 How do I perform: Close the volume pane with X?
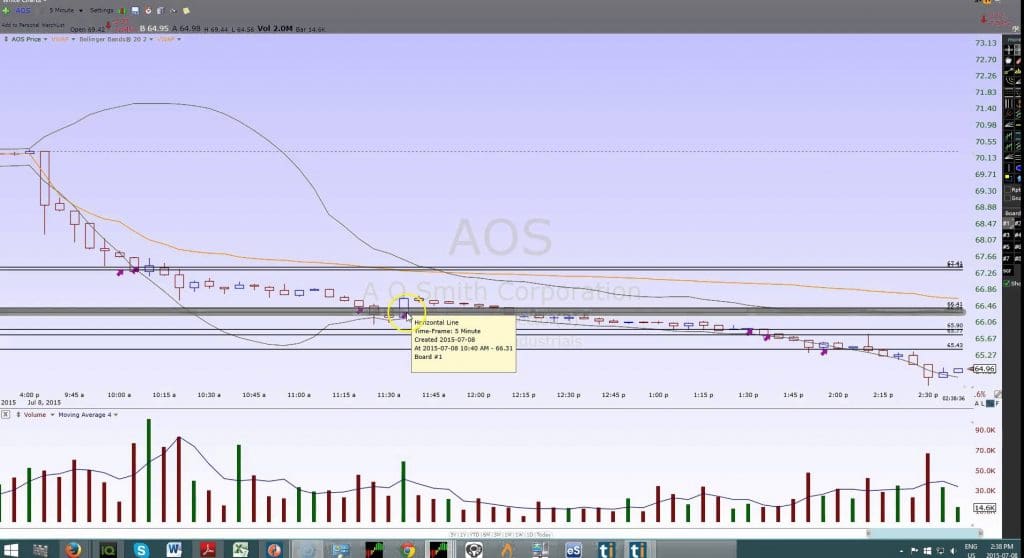(x=5, y=414)
